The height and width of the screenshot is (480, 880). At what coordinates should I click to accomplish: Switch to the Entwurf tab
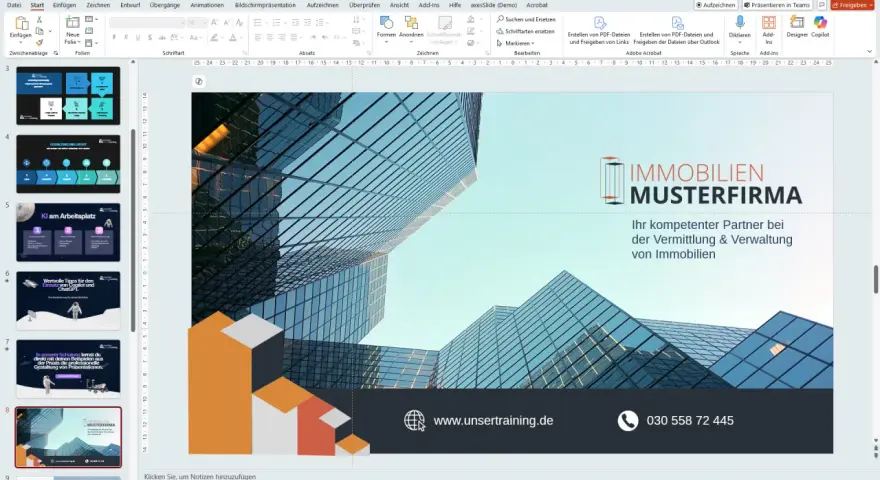[130, 5]
